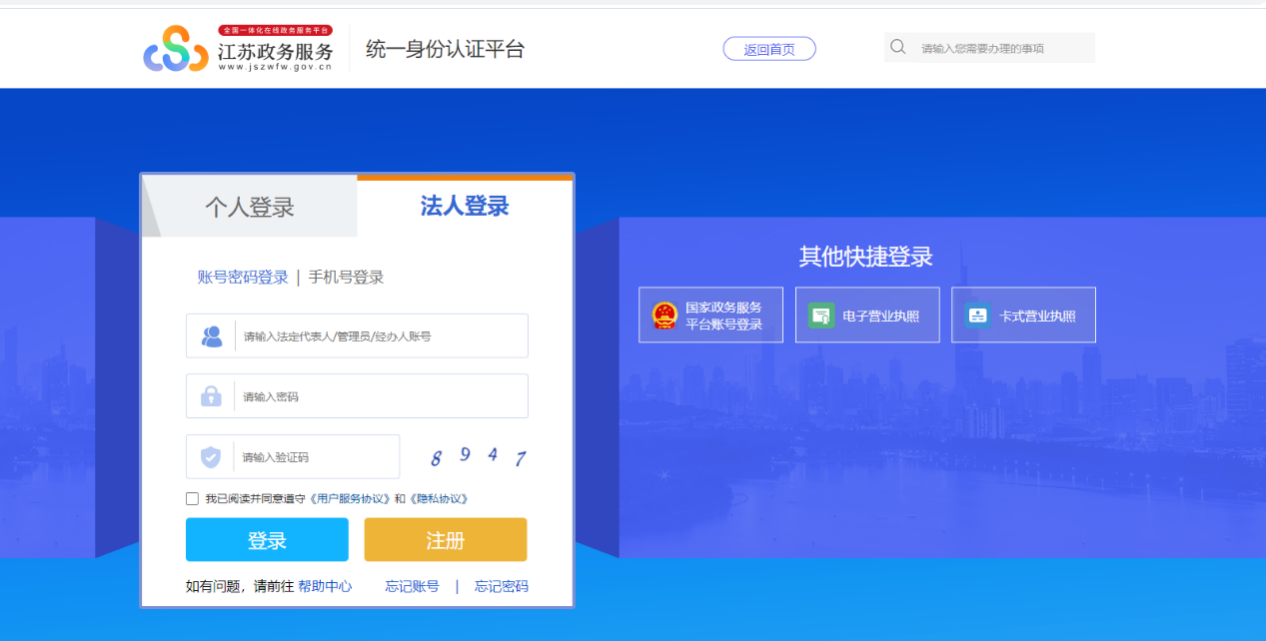Click the 注册 registration button

click(445, 539)
